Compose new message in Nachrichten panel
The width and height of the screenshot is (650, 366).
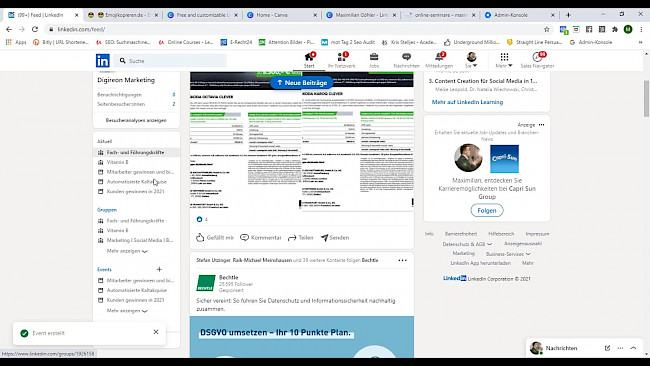[x=607, y=348]
